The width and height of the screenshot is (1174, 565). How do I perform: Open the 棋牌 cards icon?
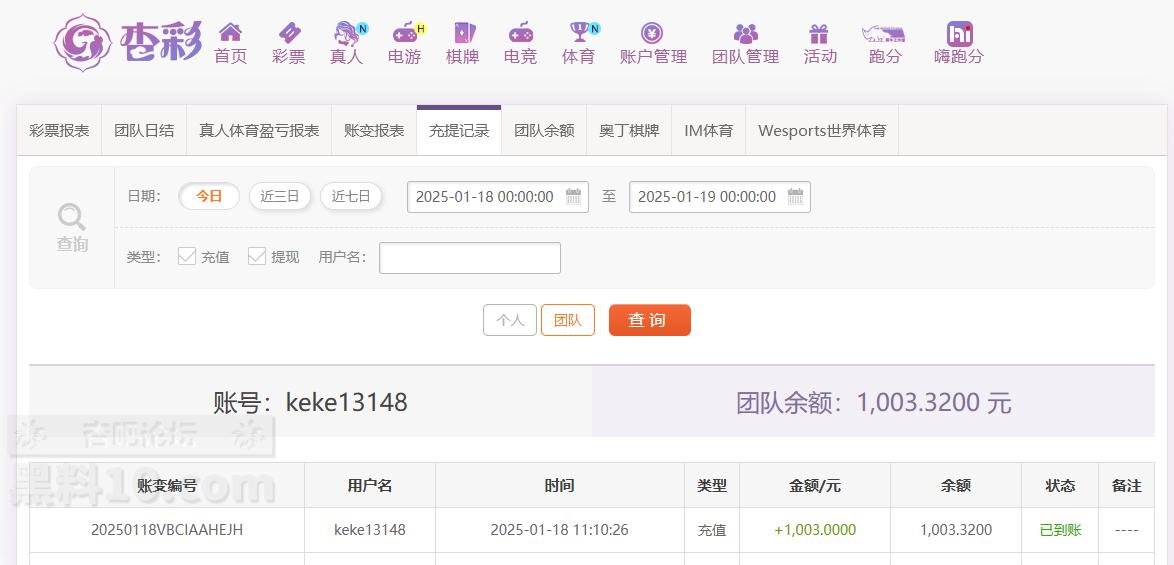(x=463, y=32)
